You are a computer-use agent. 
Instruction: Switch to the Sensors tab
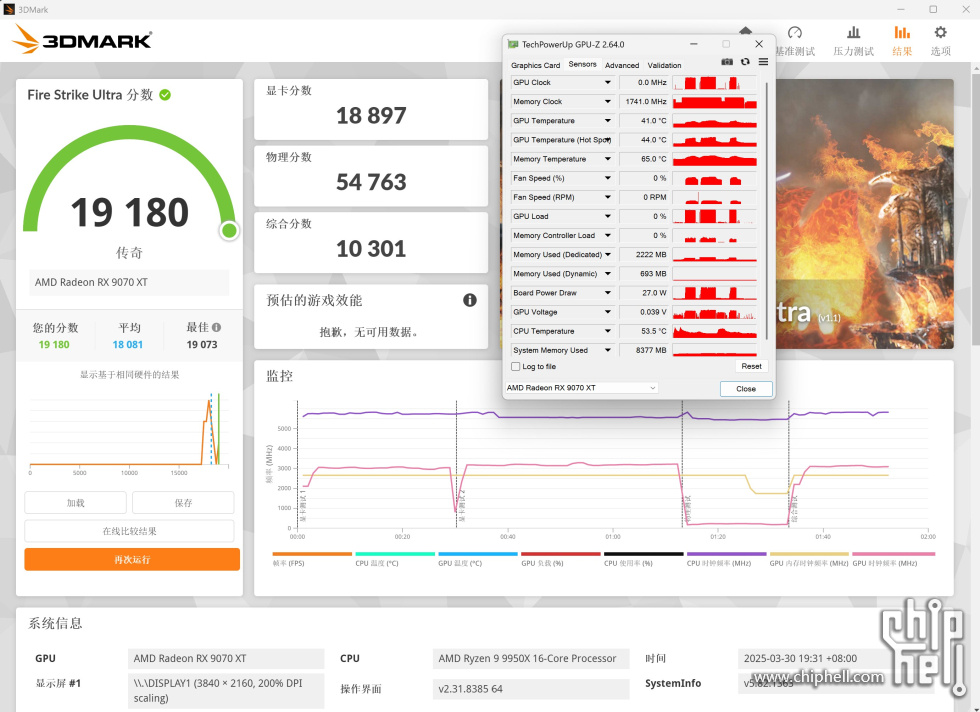click(x=582, y=64)
